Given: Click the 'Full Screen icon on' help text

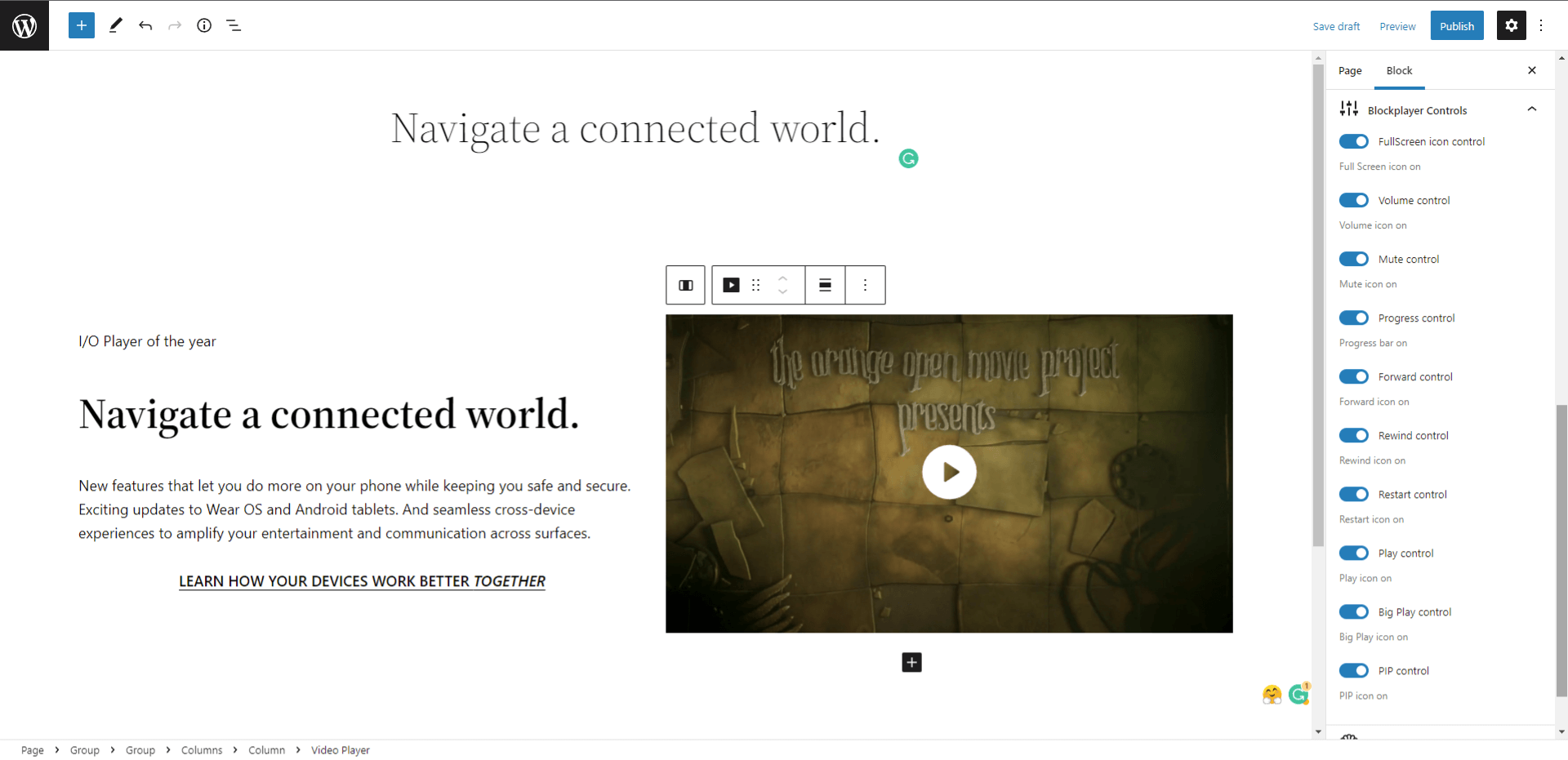Looking at the screenshot, I should tap(1379, 167).
